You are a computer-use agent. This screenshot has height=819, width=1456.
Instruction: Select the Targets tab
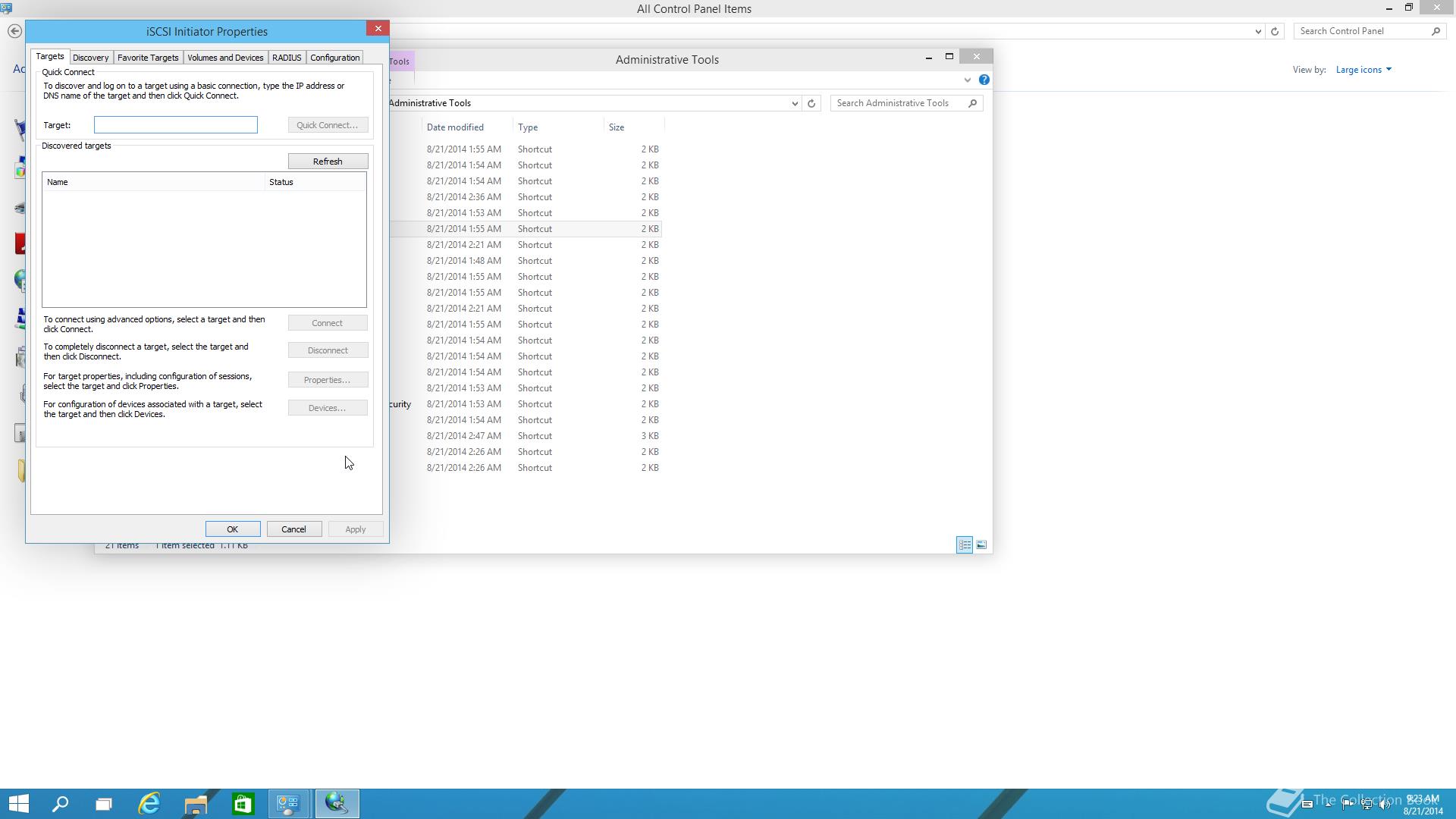click(x=50, y=57)
